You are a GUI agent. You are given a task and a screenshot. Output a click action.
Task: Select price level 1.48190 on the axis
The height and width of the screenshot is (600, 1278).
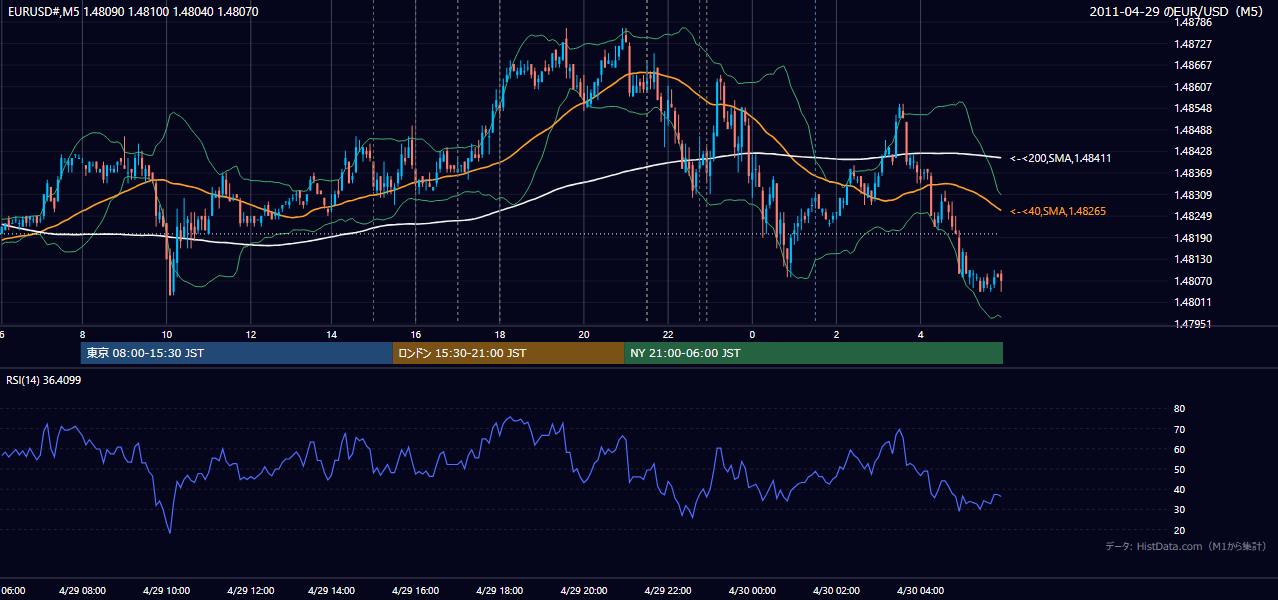(1193, 238)
